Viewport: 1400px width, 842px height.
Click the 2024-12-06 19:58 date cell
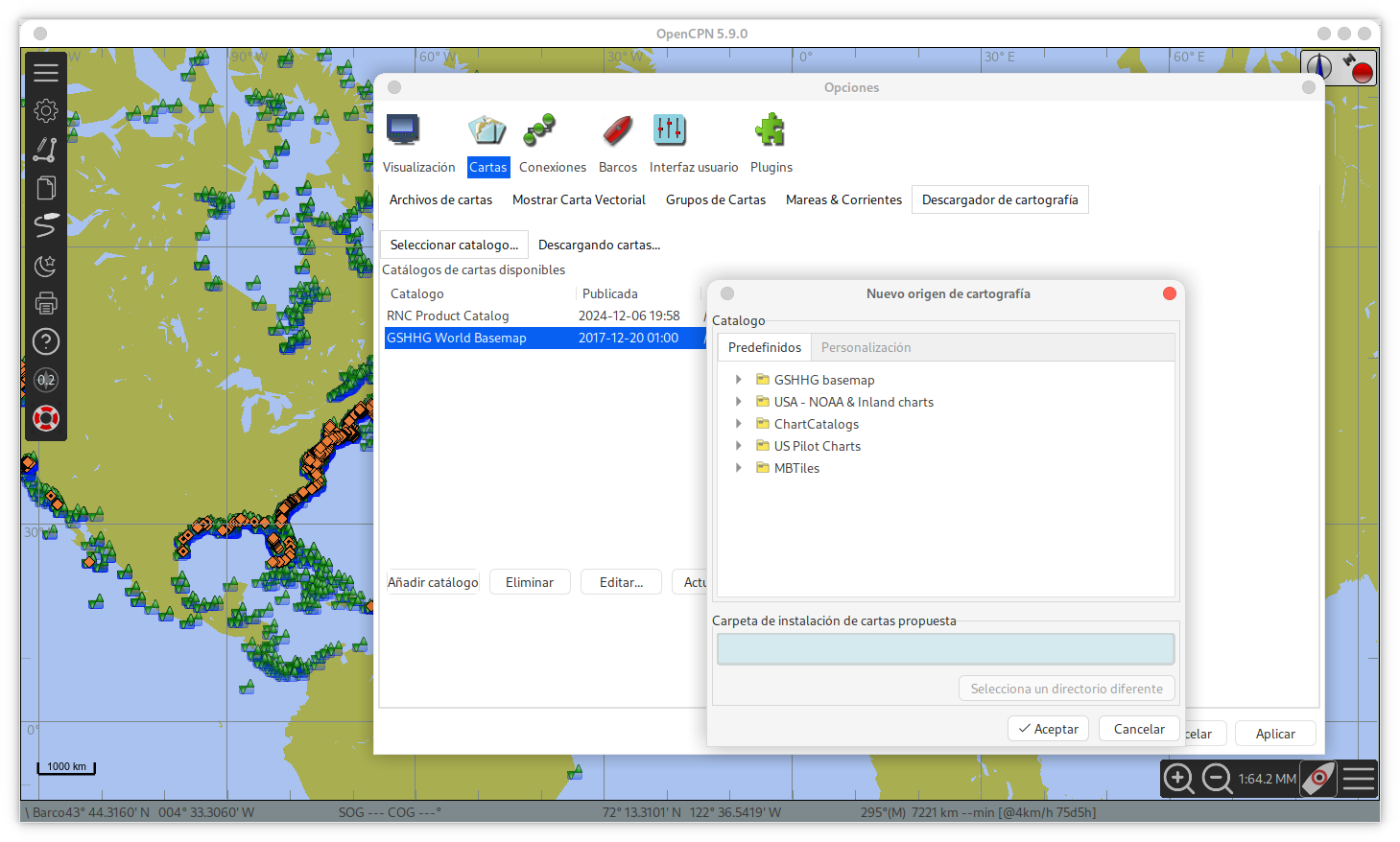coord(629,316)
